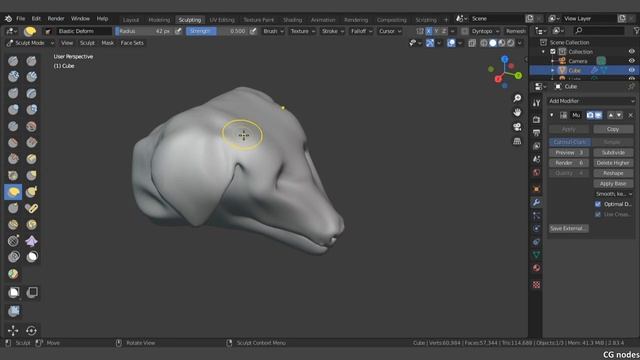Open the Falloff dropdown

coord(361,31)
